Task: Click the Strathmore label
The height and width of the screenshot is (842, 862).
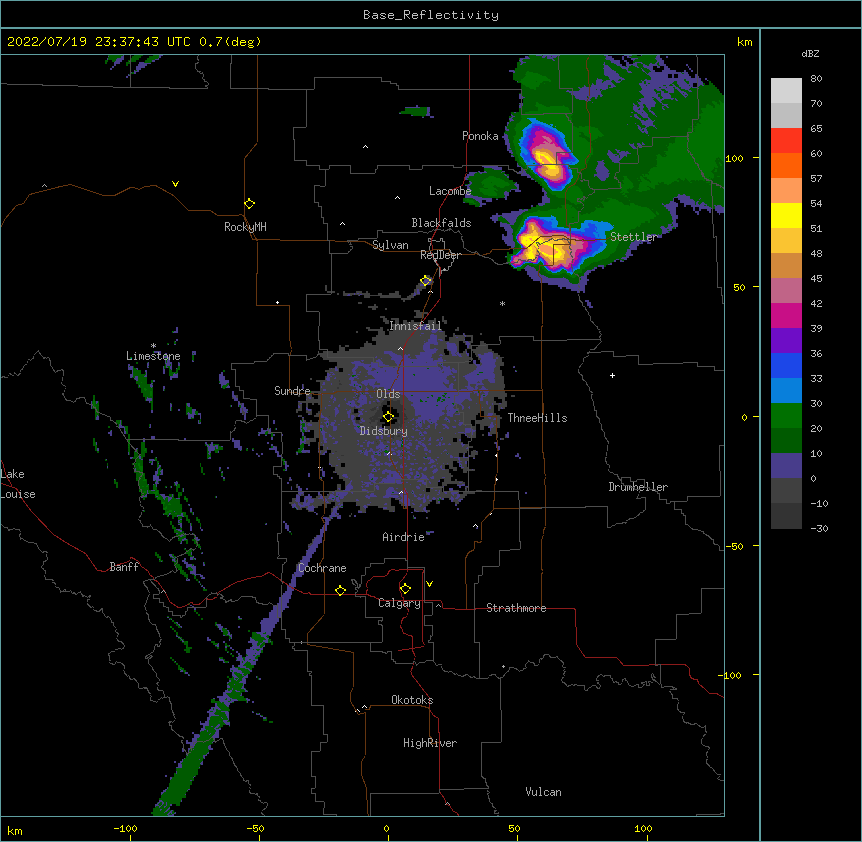Action: click(x=516, y=608)
